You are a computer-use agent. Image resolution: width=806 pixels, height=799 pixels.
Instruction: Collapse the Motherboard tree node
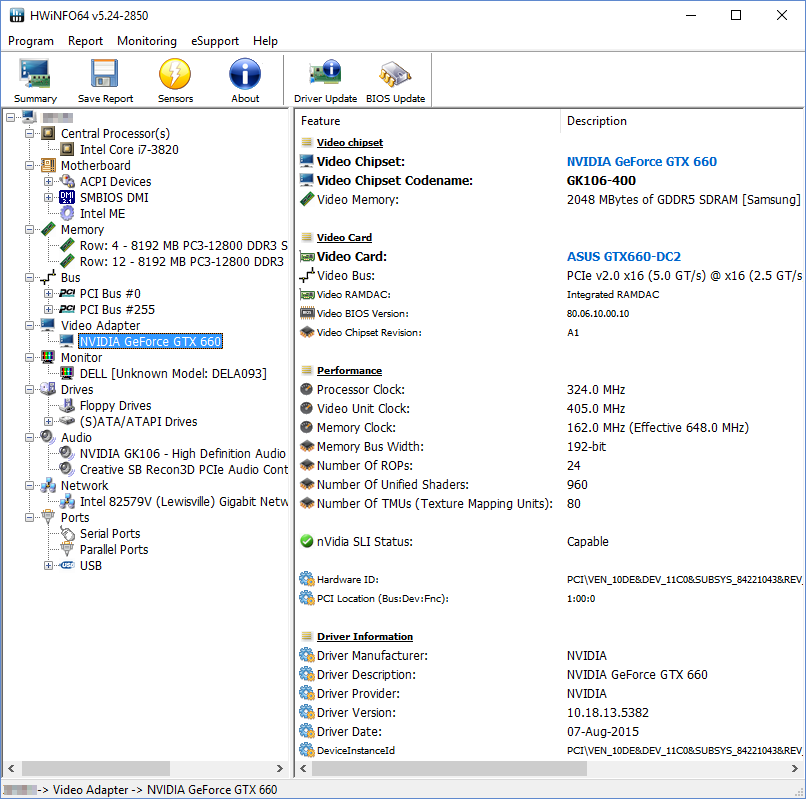coord(29,166)
